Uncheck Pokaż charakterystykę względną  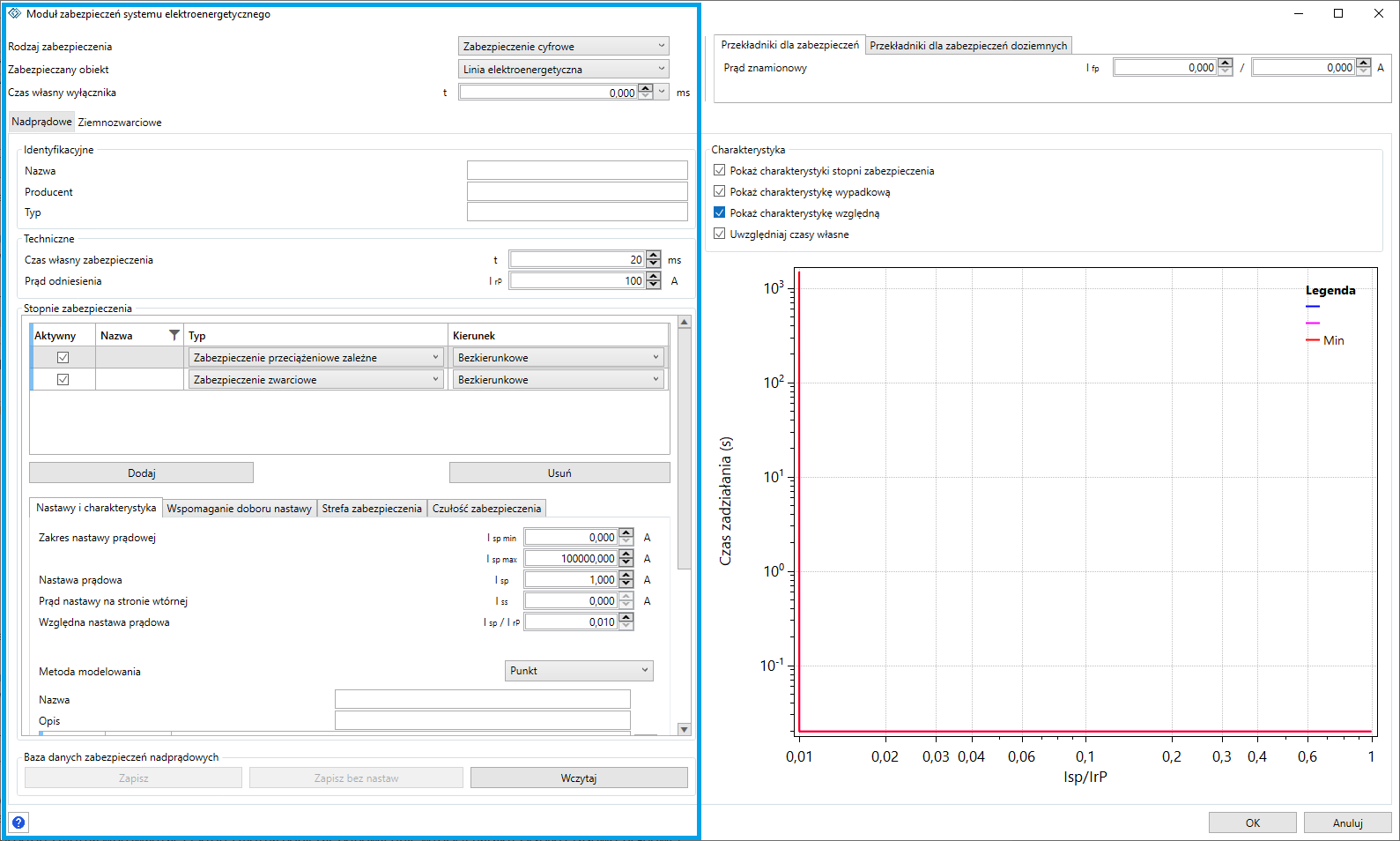tap(719, 212)
